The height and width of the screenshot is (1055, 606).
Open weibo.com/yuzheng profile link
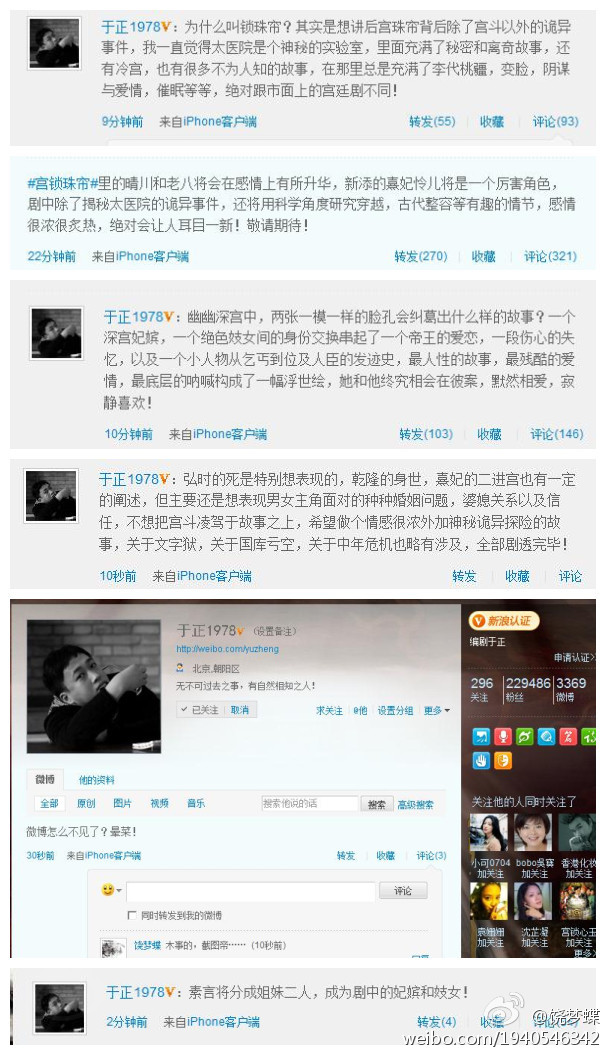(x=227, y=649)
